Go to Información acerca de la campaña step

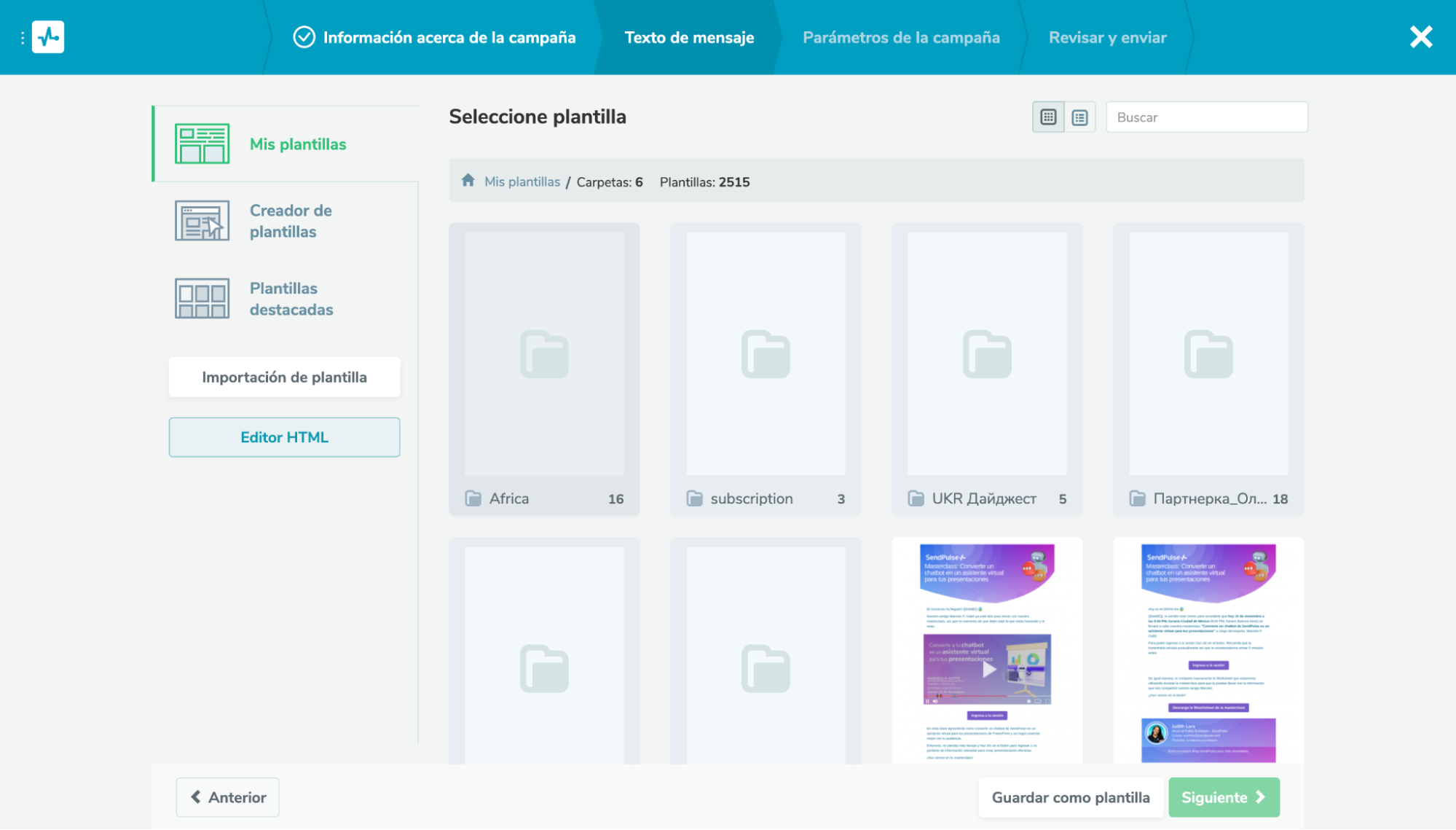tap(435, 37)
